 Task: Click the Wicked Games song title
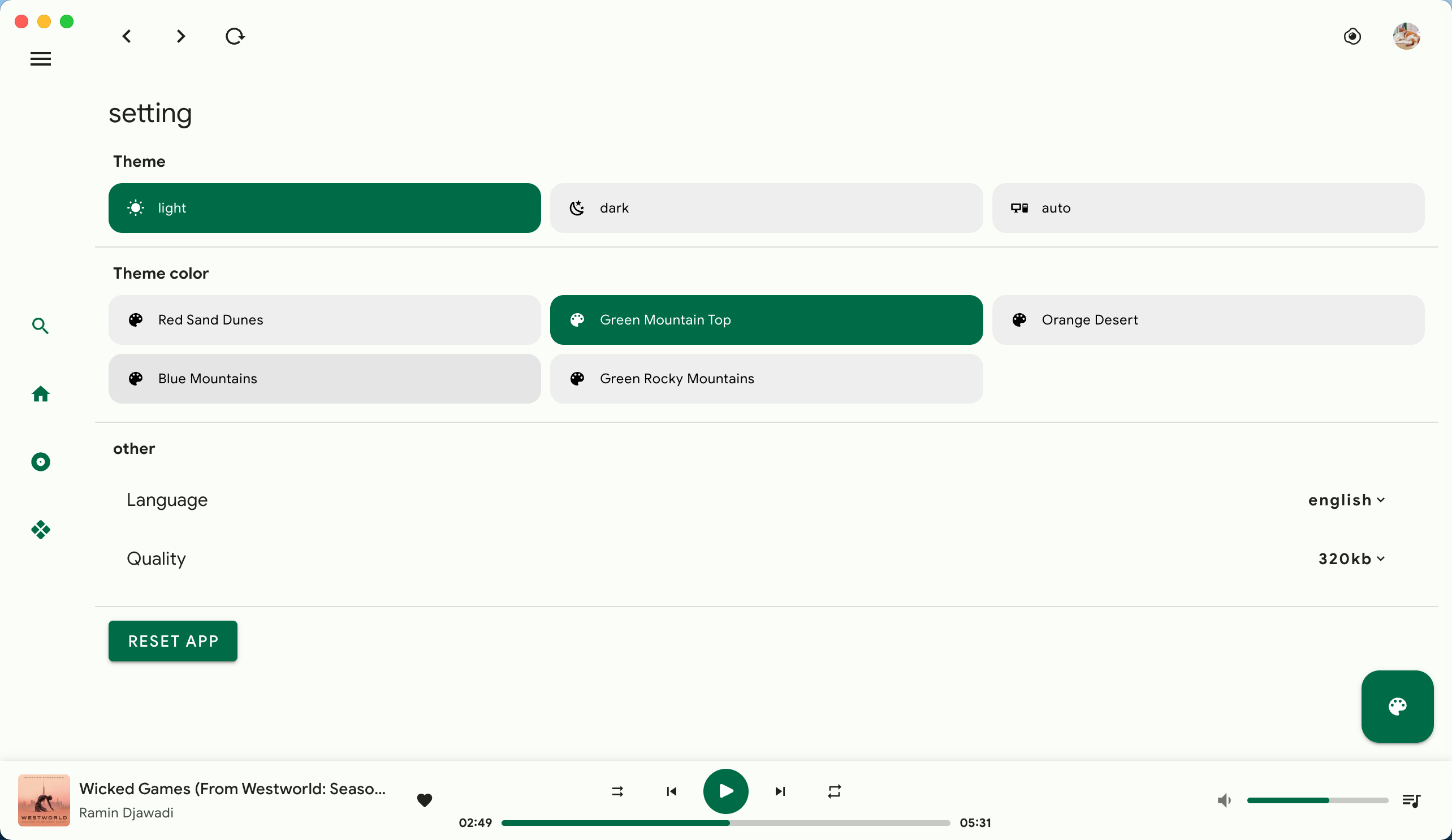(232, 789)
